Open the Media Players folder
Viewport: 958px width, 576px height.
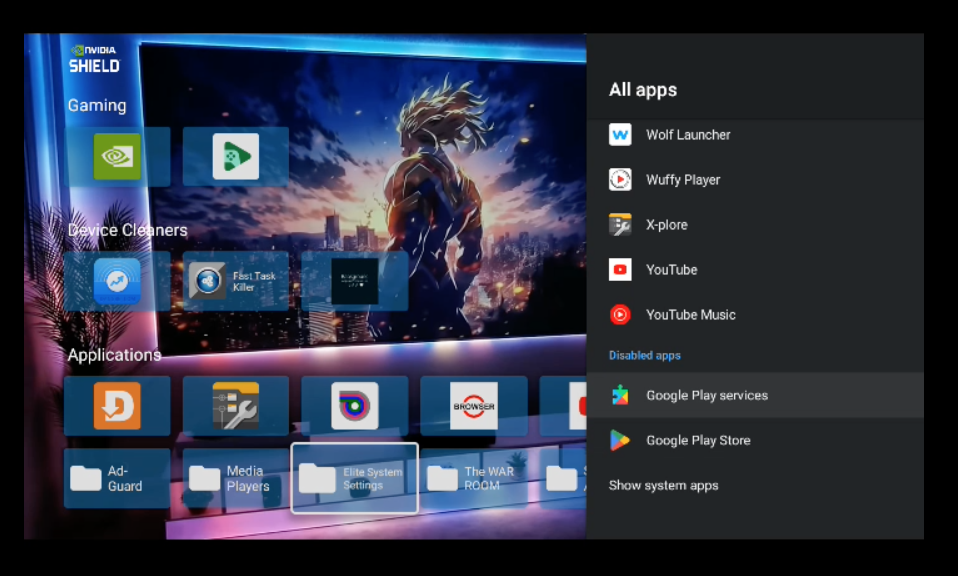[236, 478]
